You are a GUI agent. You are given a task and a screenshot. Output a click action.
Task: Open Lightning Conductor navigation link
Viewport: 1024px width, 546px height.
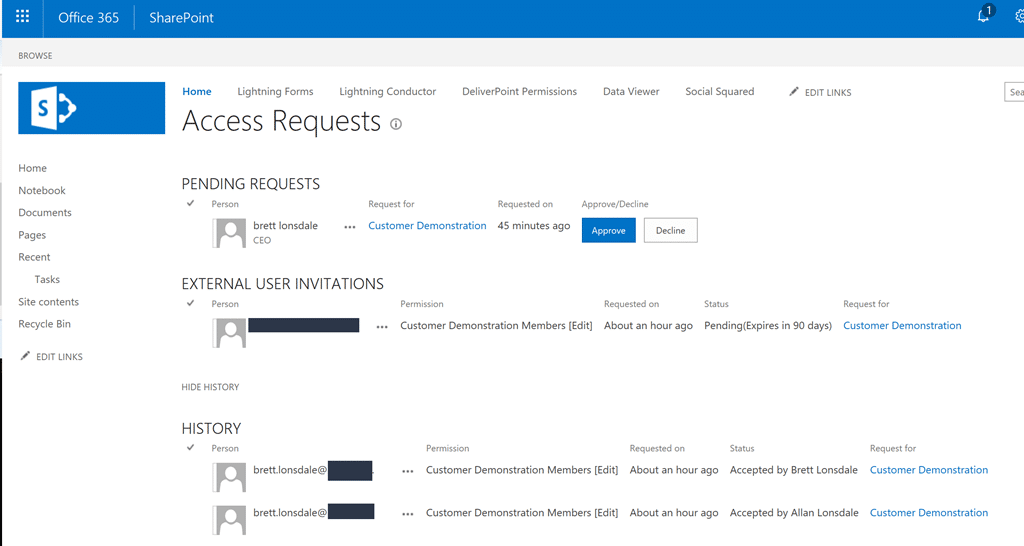387,91
